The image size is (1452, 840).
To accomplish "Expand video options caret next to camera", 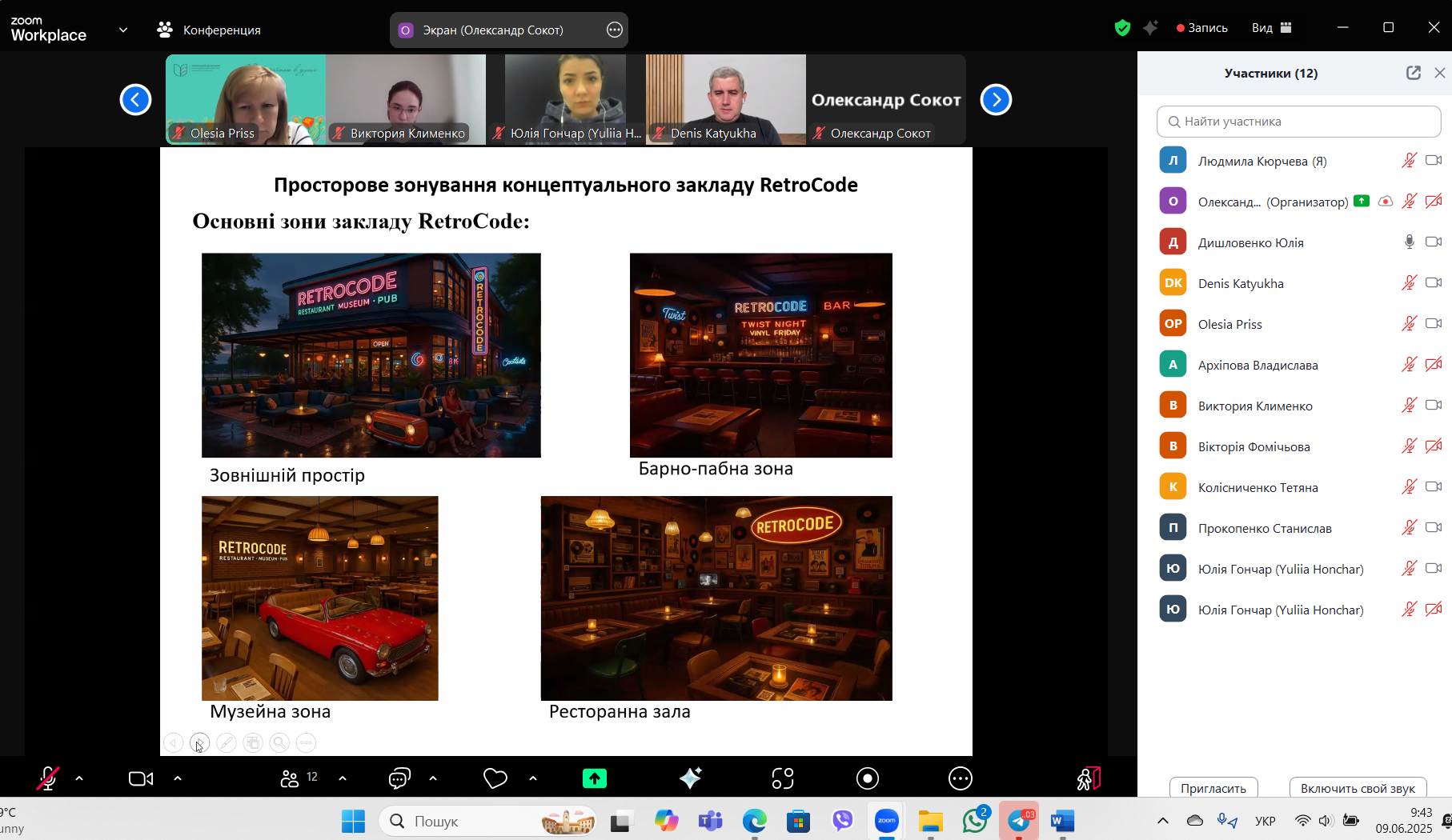I will (x=178, y=778).
